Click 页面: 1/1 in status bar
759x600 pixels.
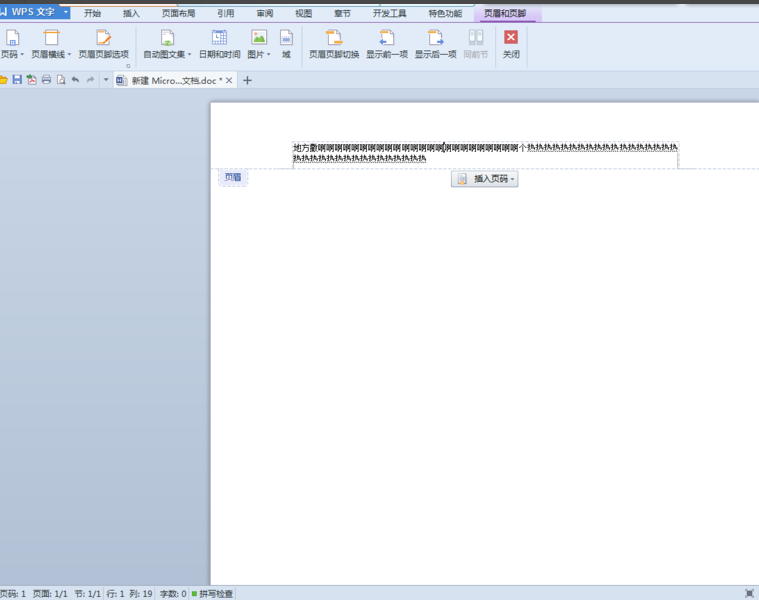click(x=50, y=594)
